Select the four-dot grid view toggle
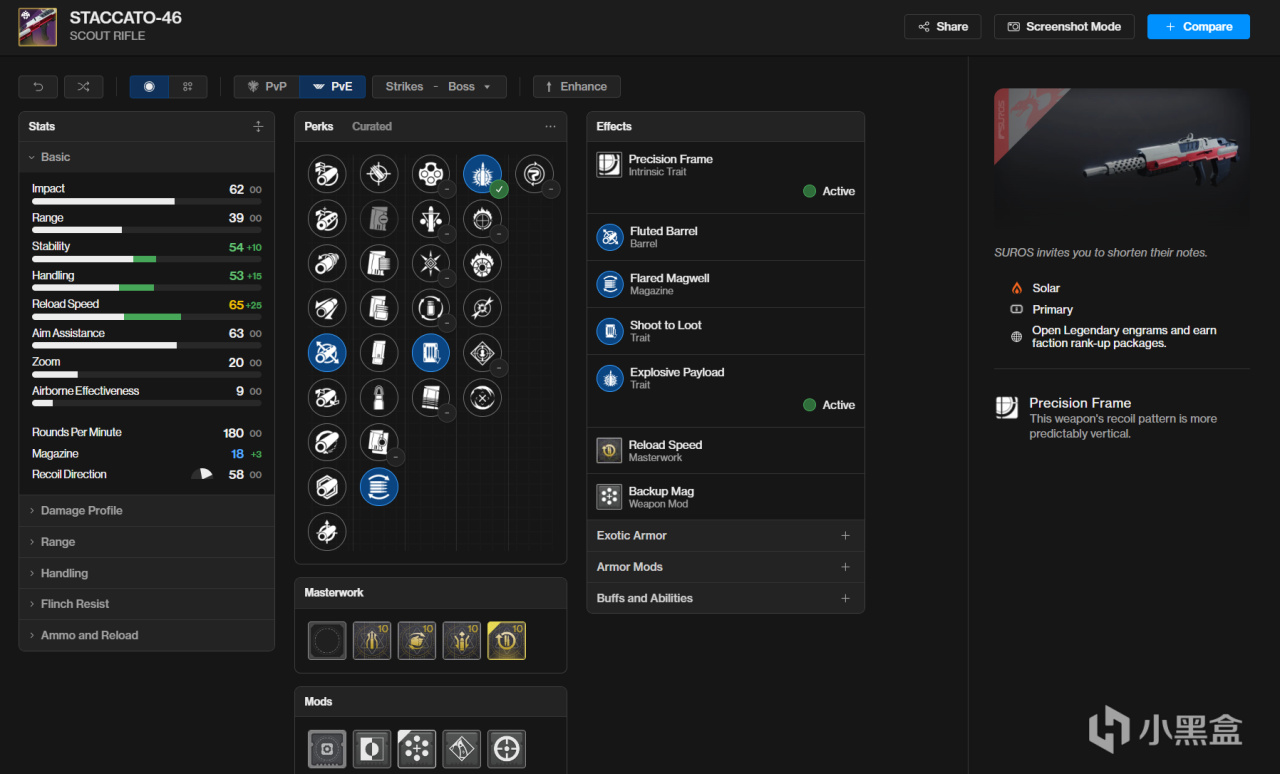This screenshot has width=1280, height=774. click(188, 87)
